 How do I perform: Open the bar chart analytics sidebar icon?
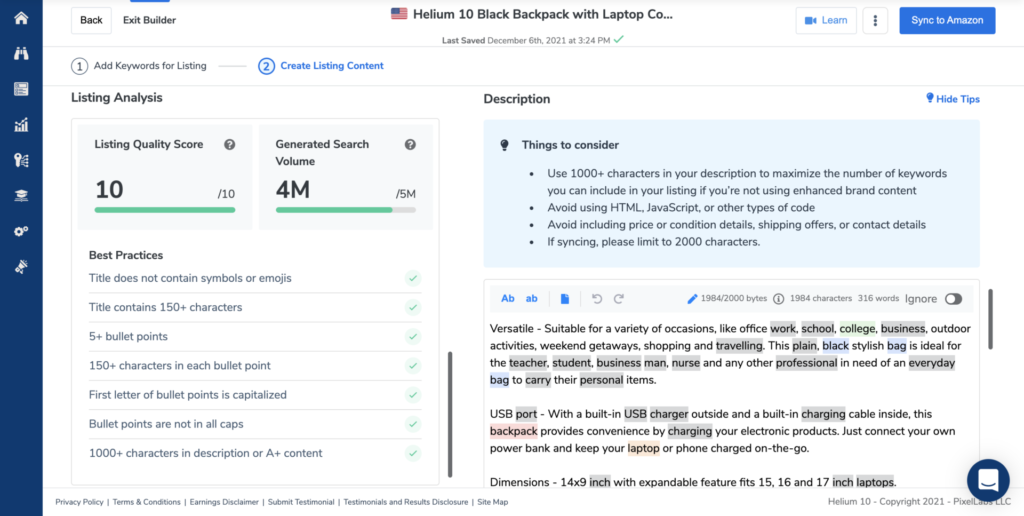[21, 125]
